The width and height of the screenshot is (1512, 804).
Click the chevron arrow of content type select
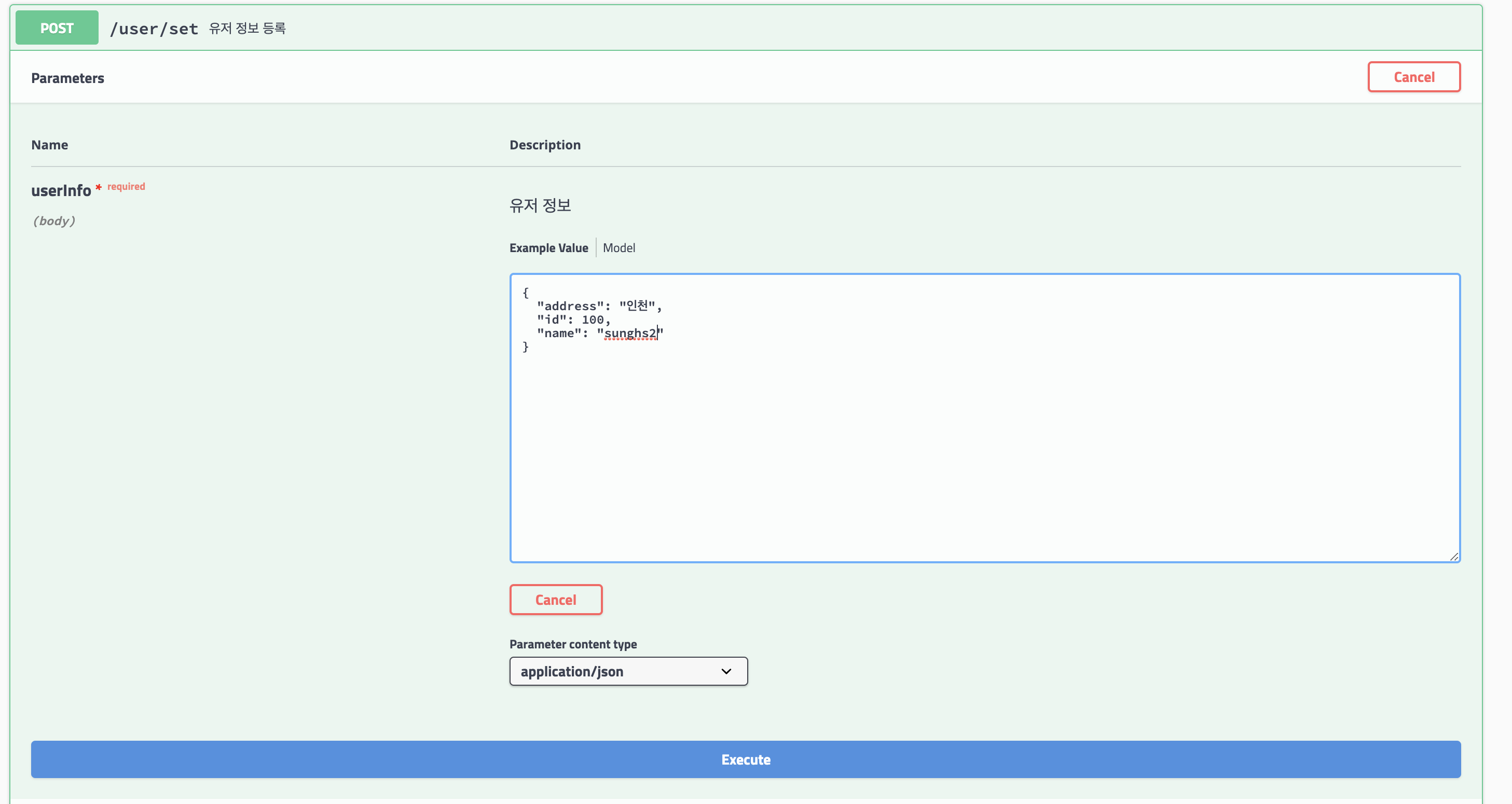tap(726, 671)
